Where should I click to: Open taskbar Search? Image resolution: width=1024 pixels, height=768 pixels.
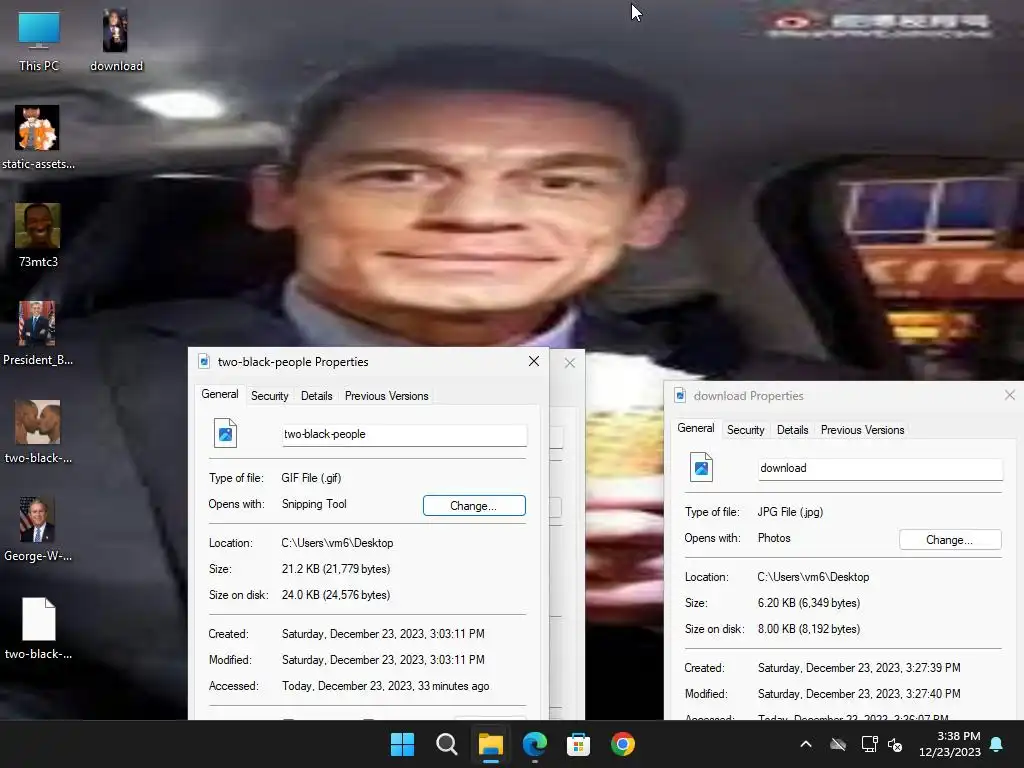(447, 744)
